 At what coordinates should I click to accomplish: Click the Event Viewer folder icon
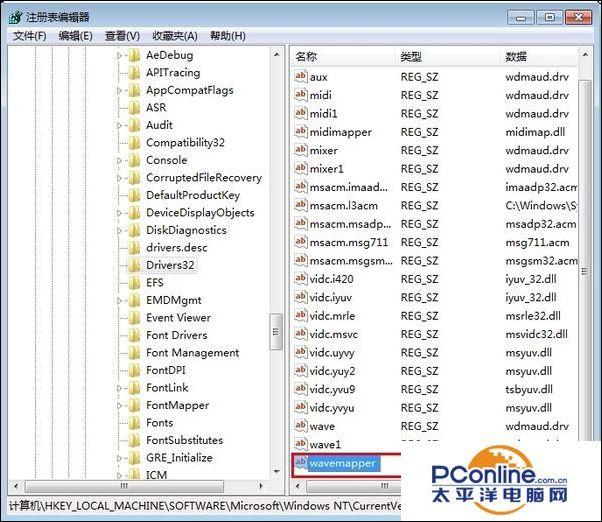[134, 317]
